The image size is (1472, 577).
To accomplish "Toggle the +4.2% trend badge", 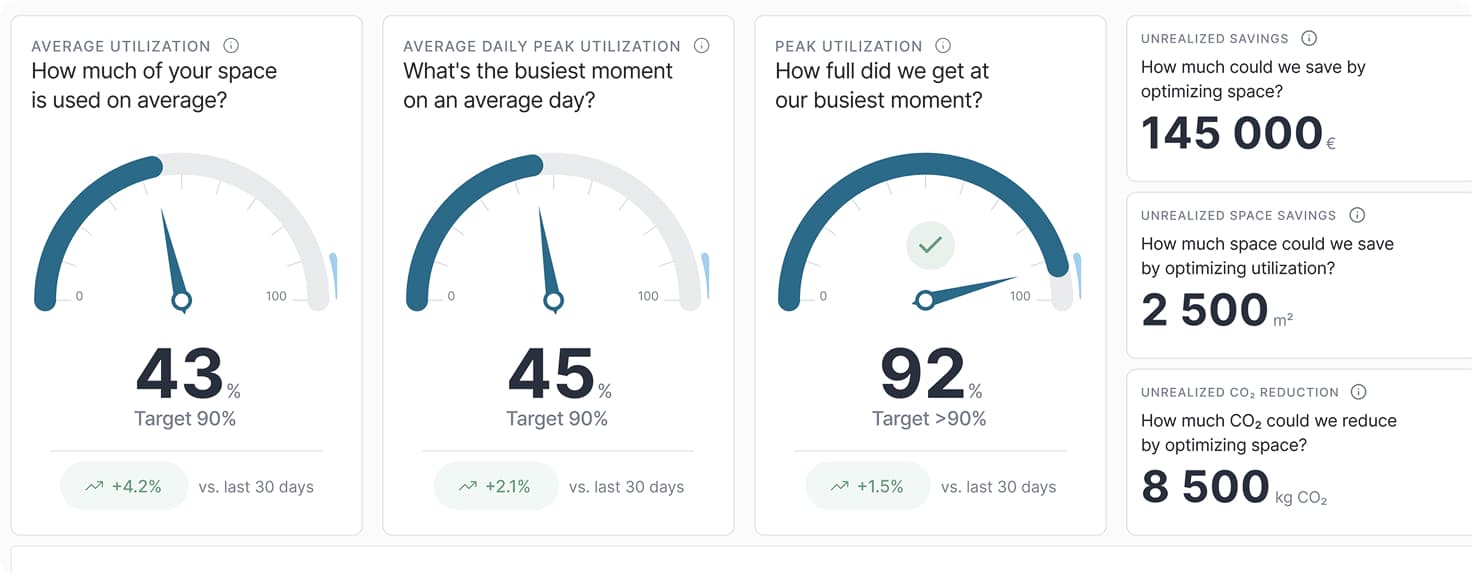I will (124, 486).
